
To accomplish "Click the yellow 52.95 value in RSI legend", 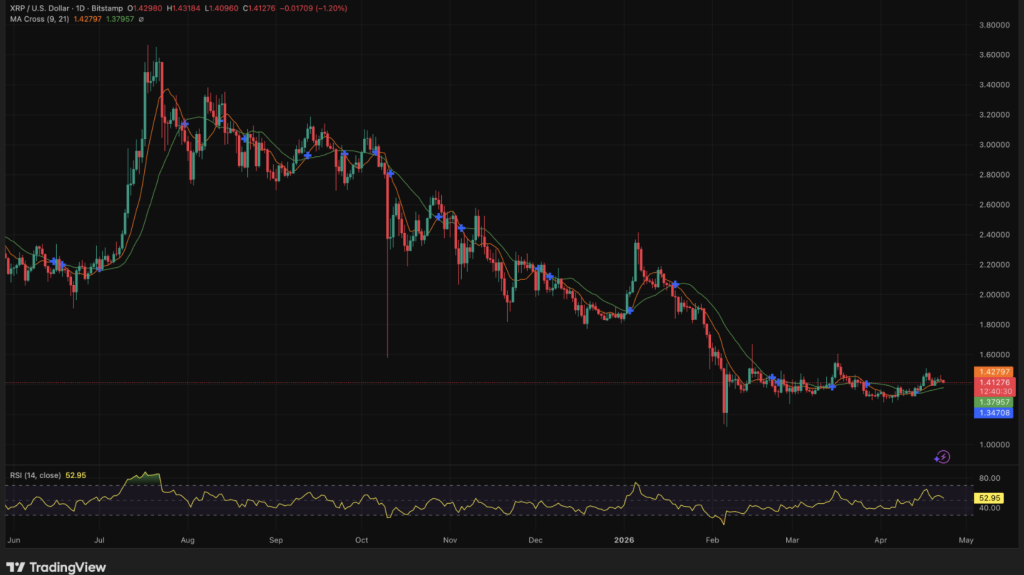I will tap(76, 475).
